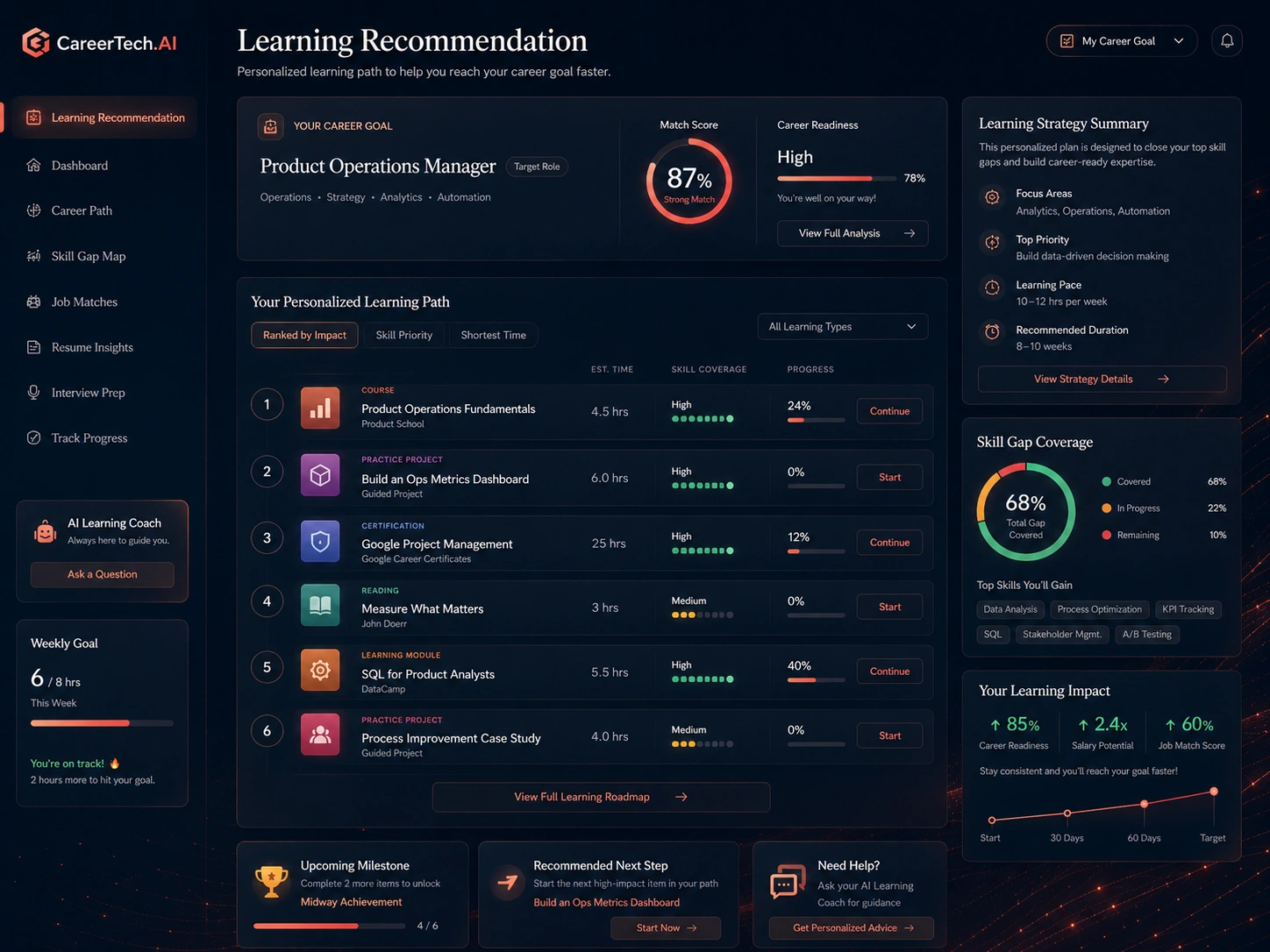The width and height of the screenshot is (1270, 952).
Task: Open Job Matches in the sidebar
Action: click(x=84, y=302)
